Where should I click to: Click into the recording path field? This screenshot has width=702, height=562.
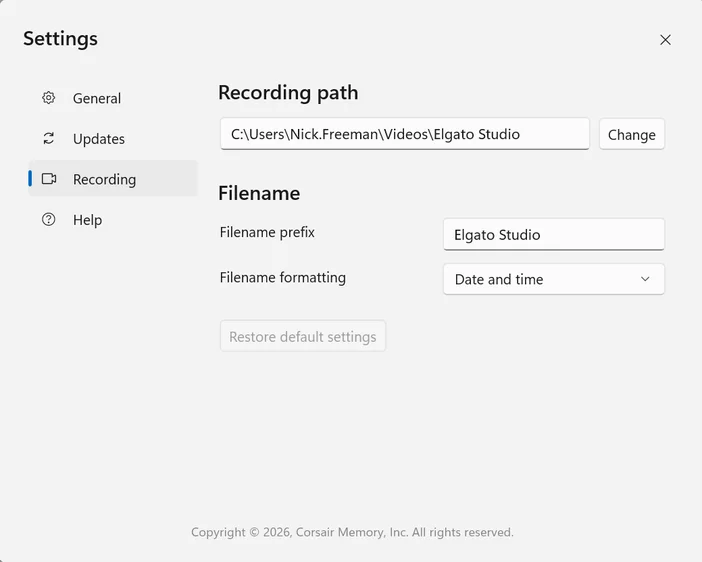[405, 134]
